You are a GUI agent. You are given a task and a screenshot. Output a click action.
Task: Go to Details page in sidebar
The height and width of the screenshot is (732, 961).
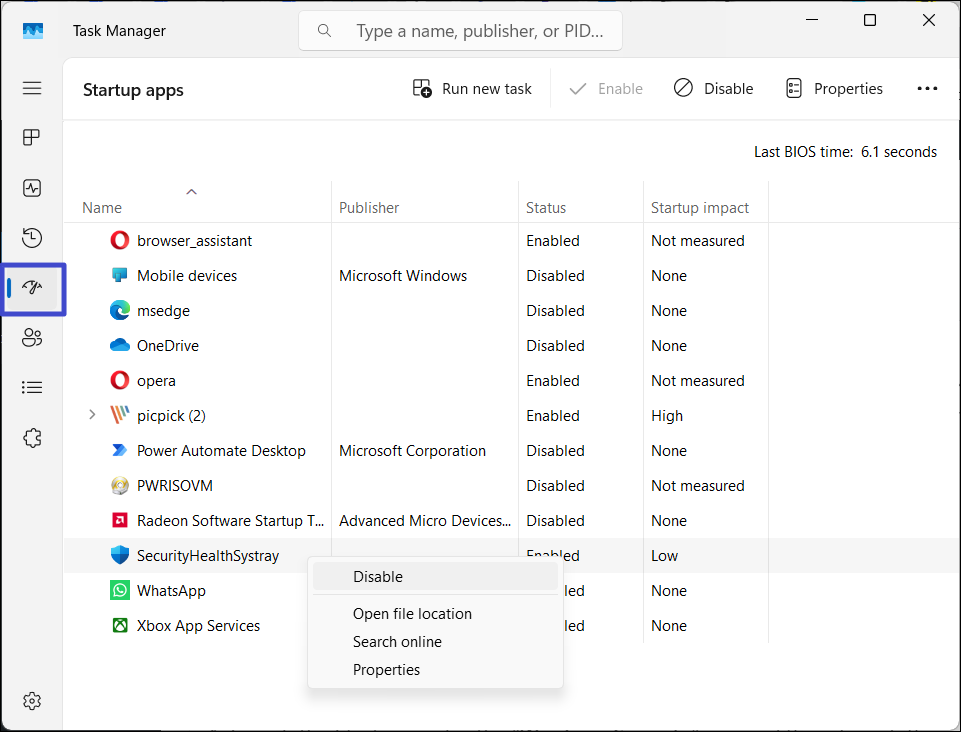[32, 388]
